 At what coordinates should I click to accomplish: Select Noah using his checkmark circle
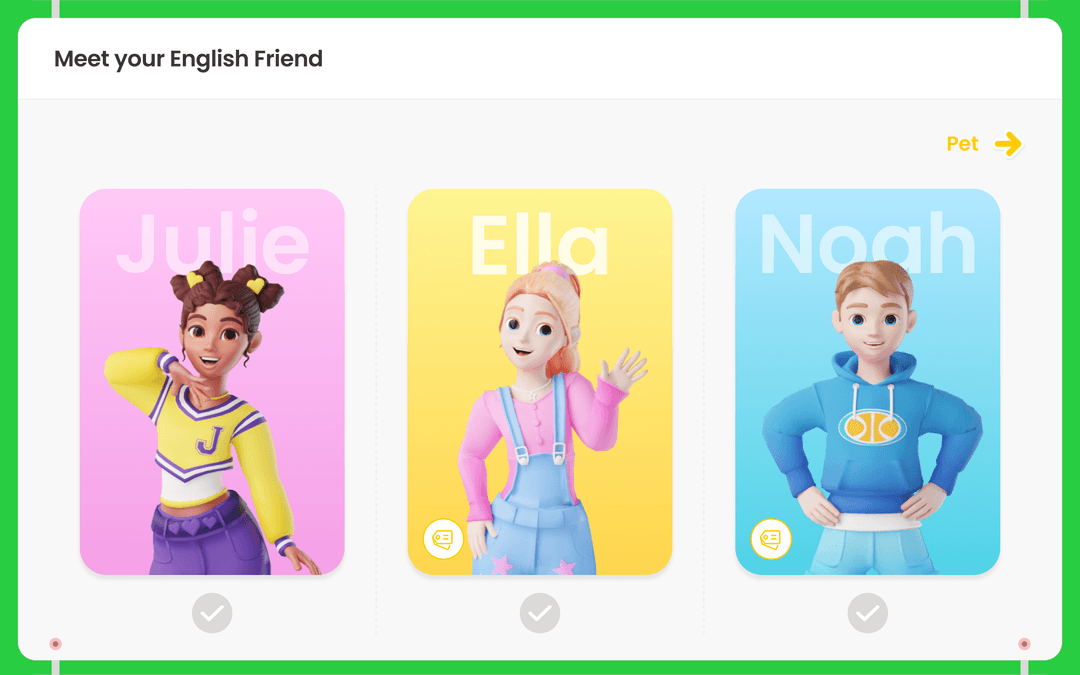[868, 612]
